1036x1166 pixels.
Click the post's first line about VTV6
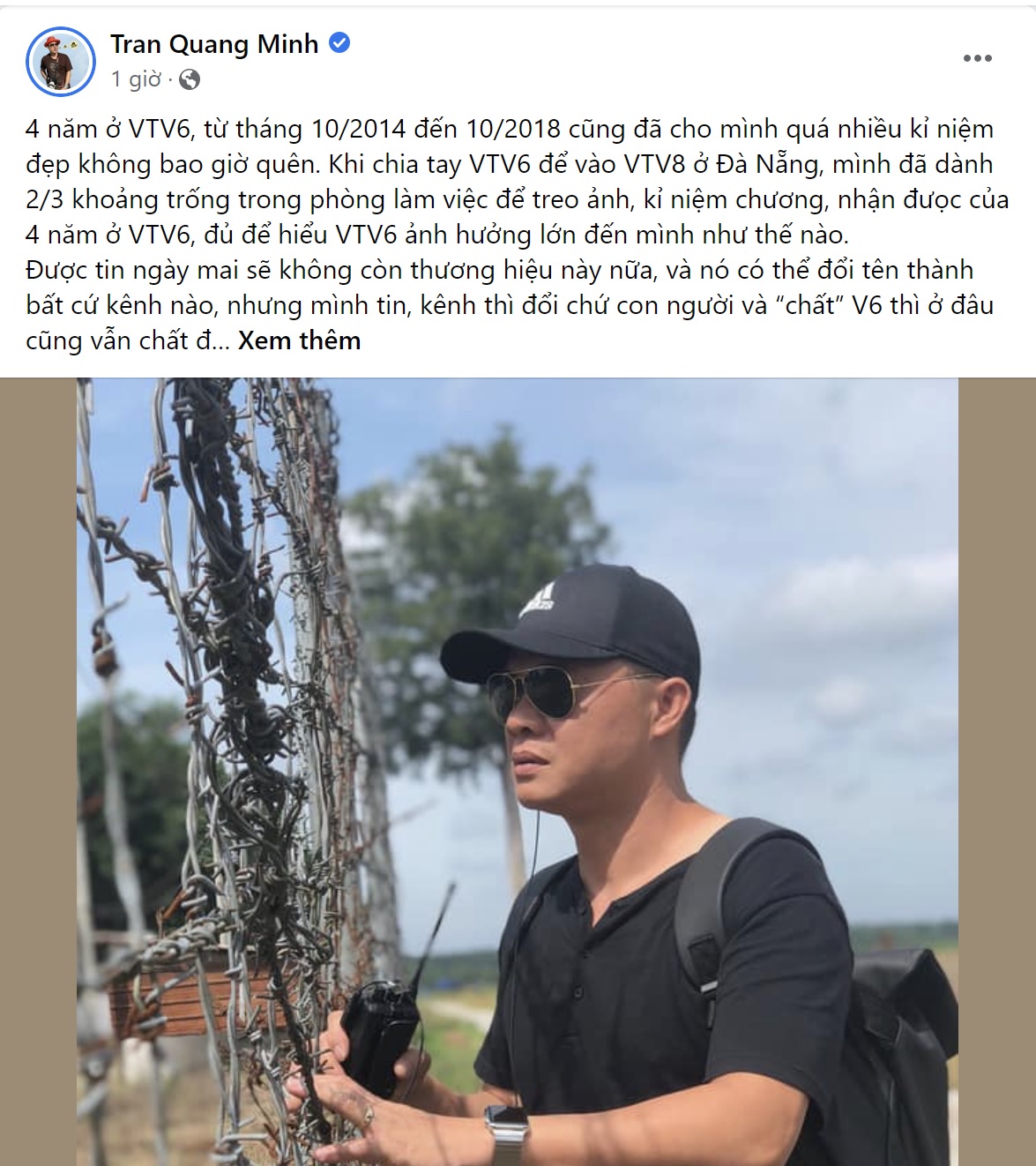click(510, 129)
